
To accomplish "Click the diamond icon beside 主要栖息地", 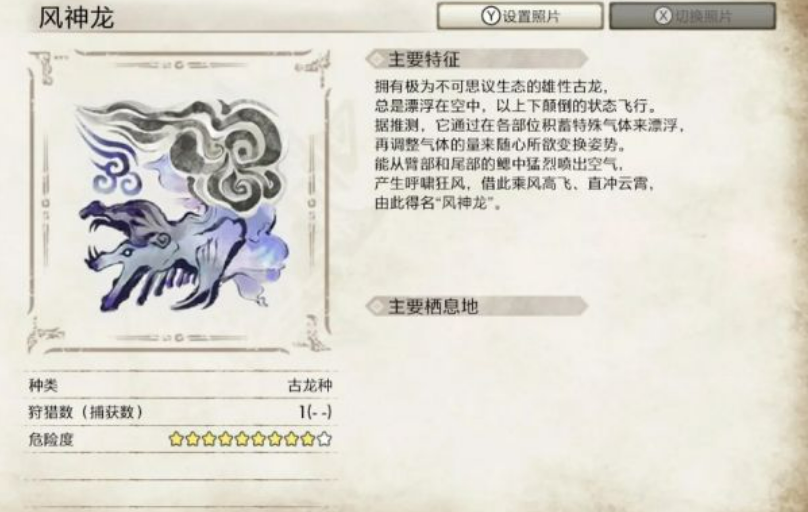I will coord(377,306).
